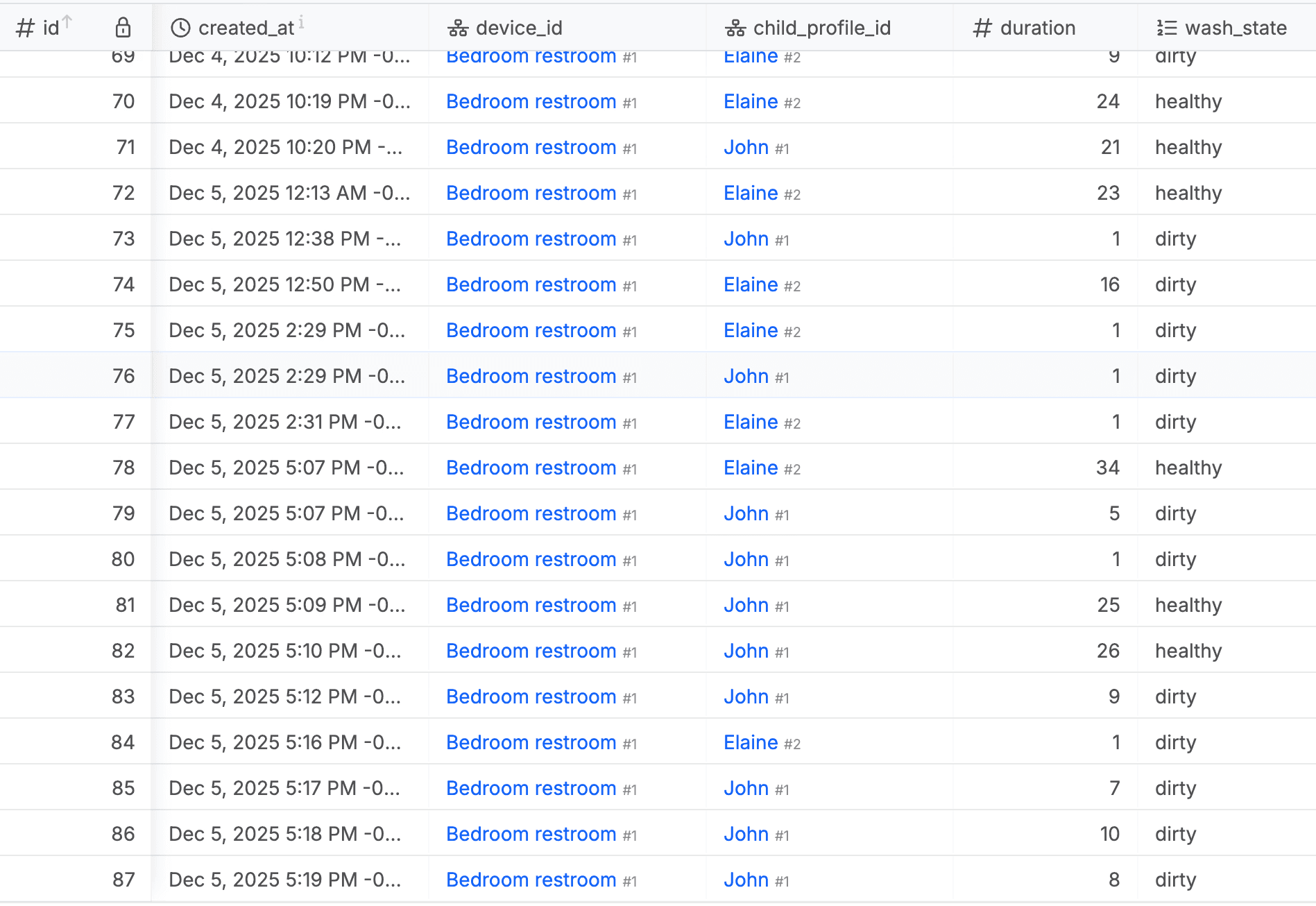Click the list icon beside wash_state
This screenshot has height=906, width=1316.
[x=1167, y=28]
